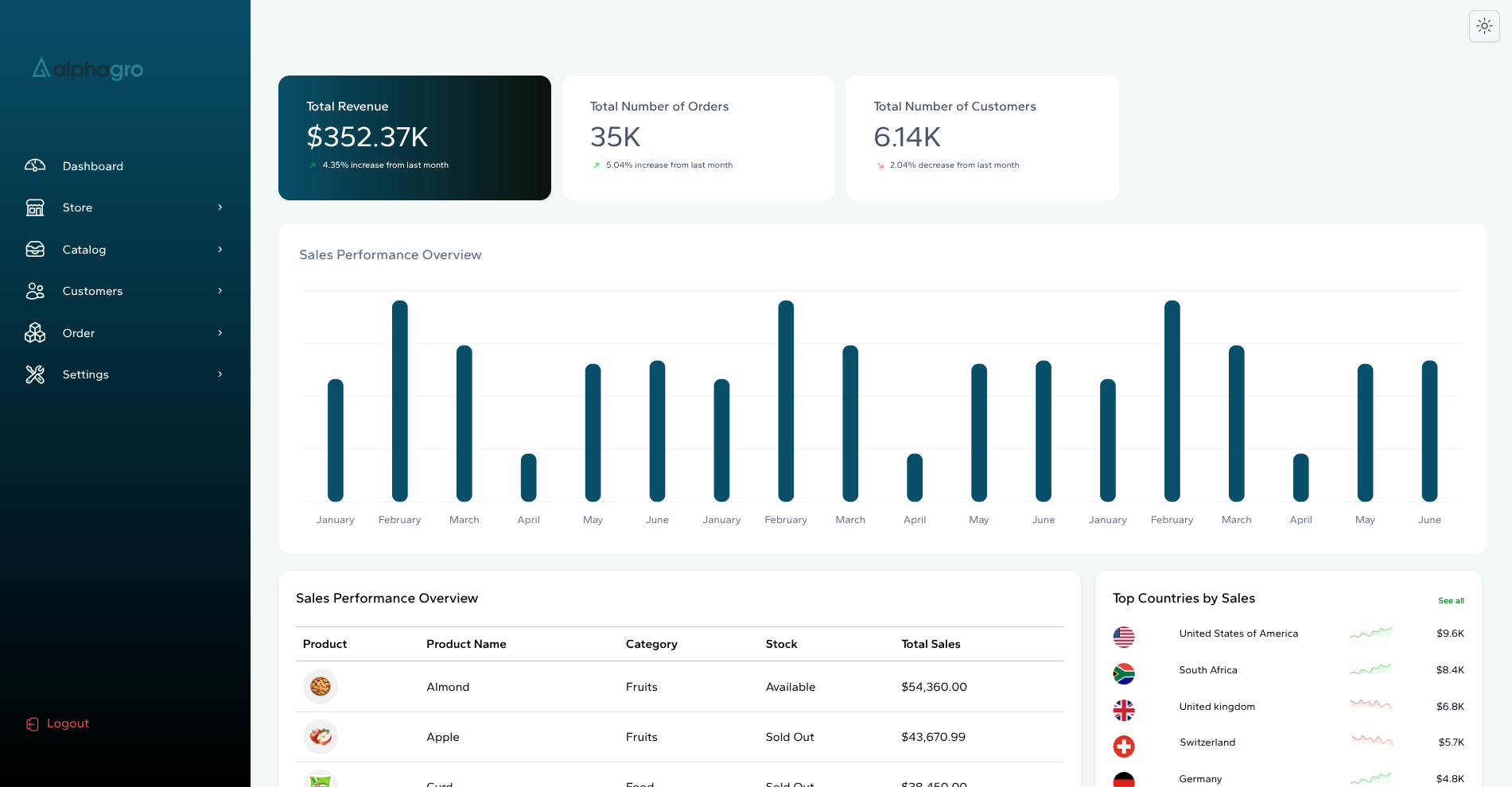Image resolution: width=1512 pixels, height=787 pixels.
Task: Open the Dashboard menu item
Action: tap(93, 166)
